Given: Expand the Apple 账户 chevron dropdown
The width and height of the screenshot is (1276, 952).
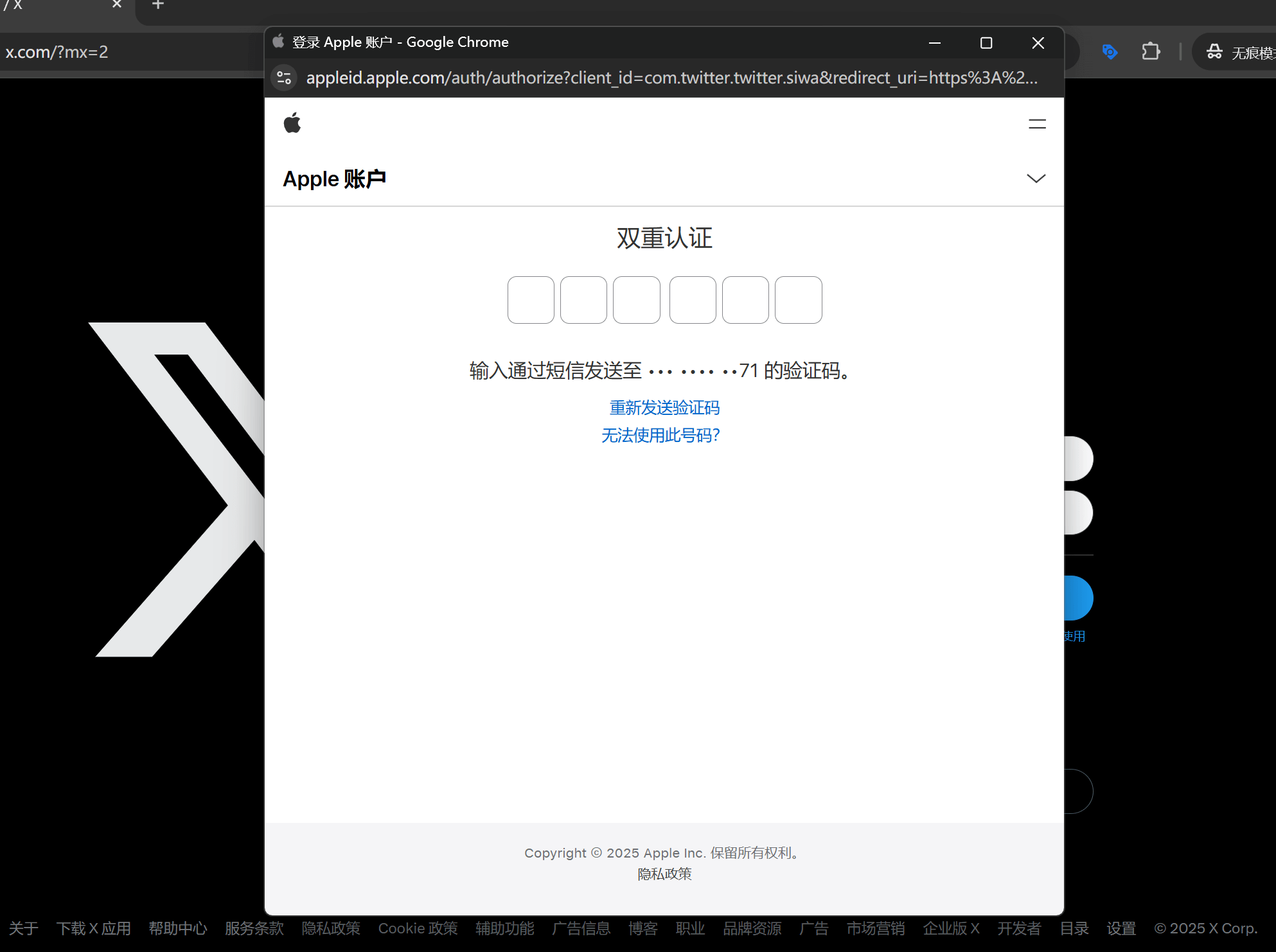Looking at the screenshot, I should coord(1036,179).
